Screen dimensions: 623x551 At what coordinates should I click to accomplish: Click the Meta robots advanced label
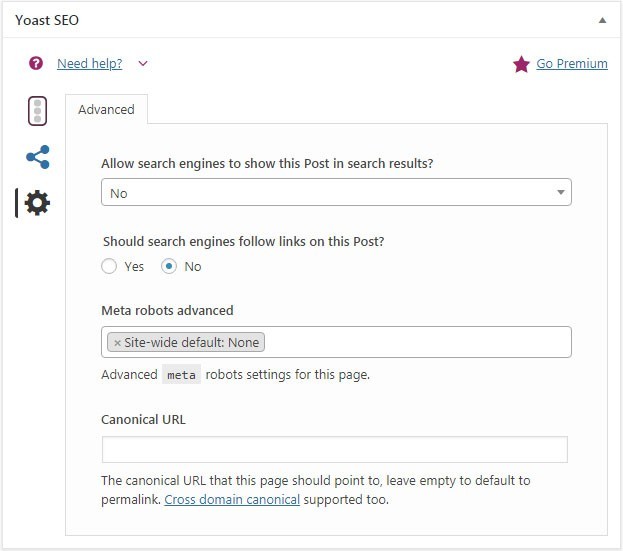point(167,310)
